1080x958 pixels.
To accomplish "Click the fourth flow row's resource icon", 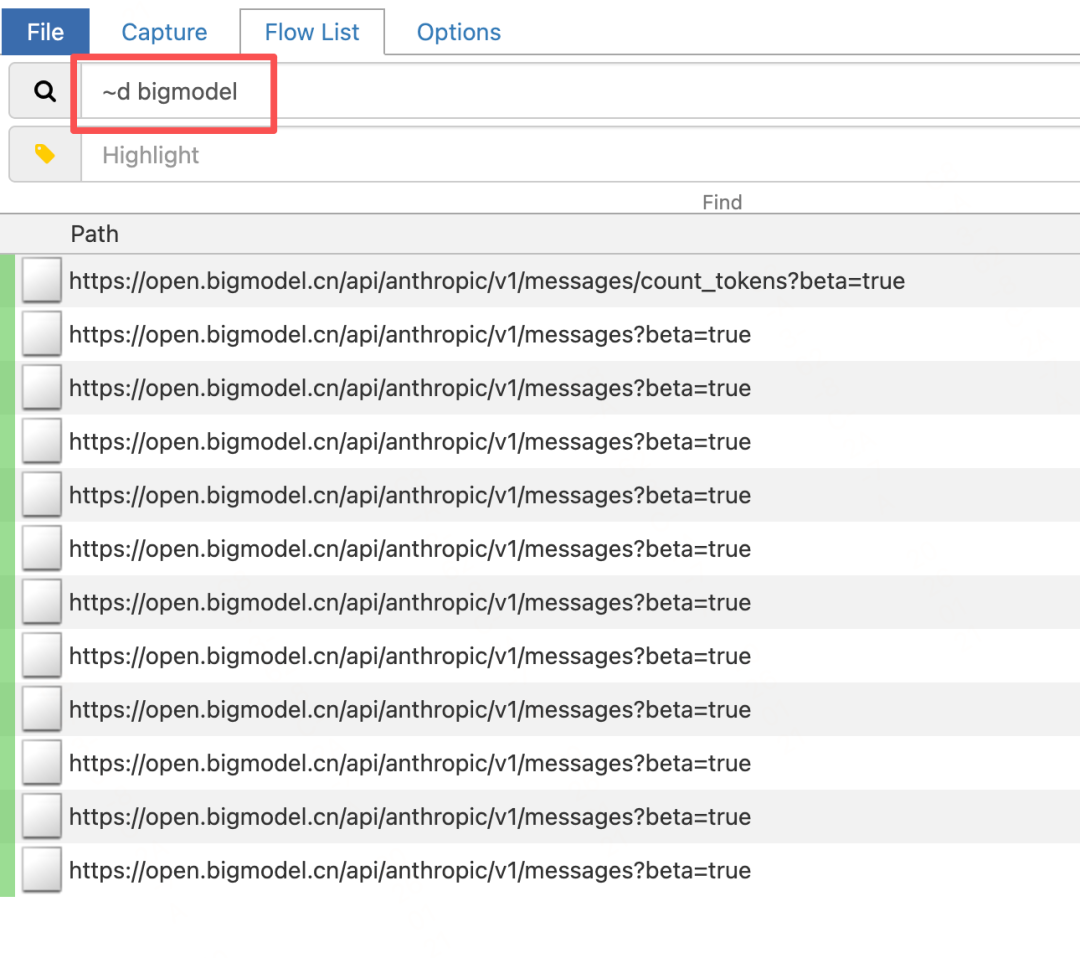I will coord(42,442).
